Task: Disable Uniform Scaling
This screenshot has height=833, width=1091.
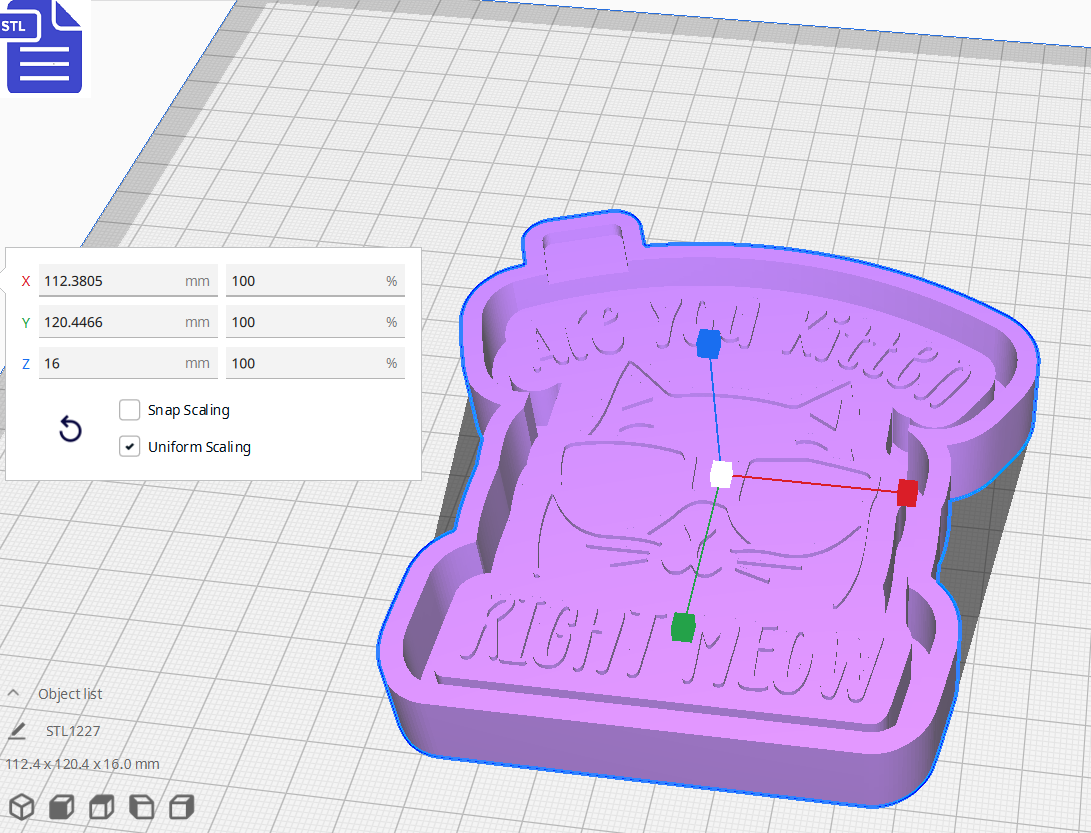Action: click(129, 445)
